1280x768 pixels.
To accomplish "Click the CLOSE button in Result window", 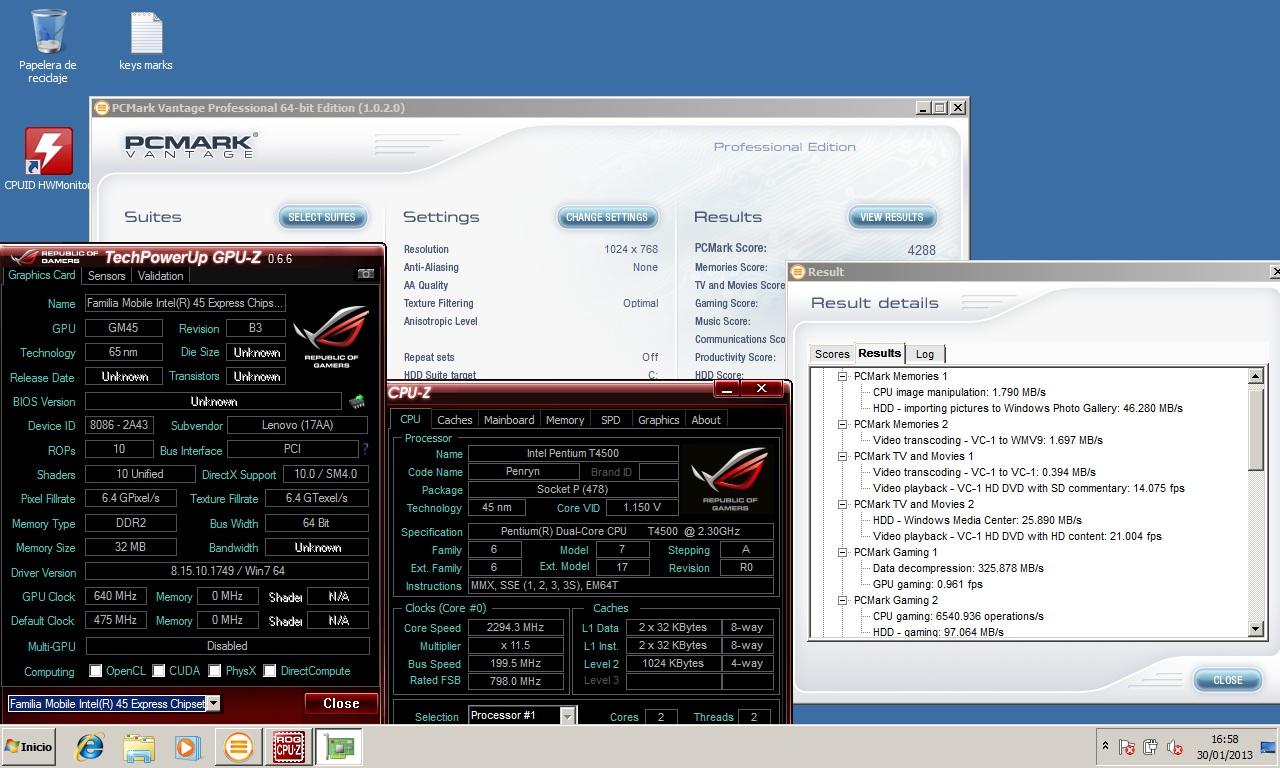I will tap(1228, 680).
